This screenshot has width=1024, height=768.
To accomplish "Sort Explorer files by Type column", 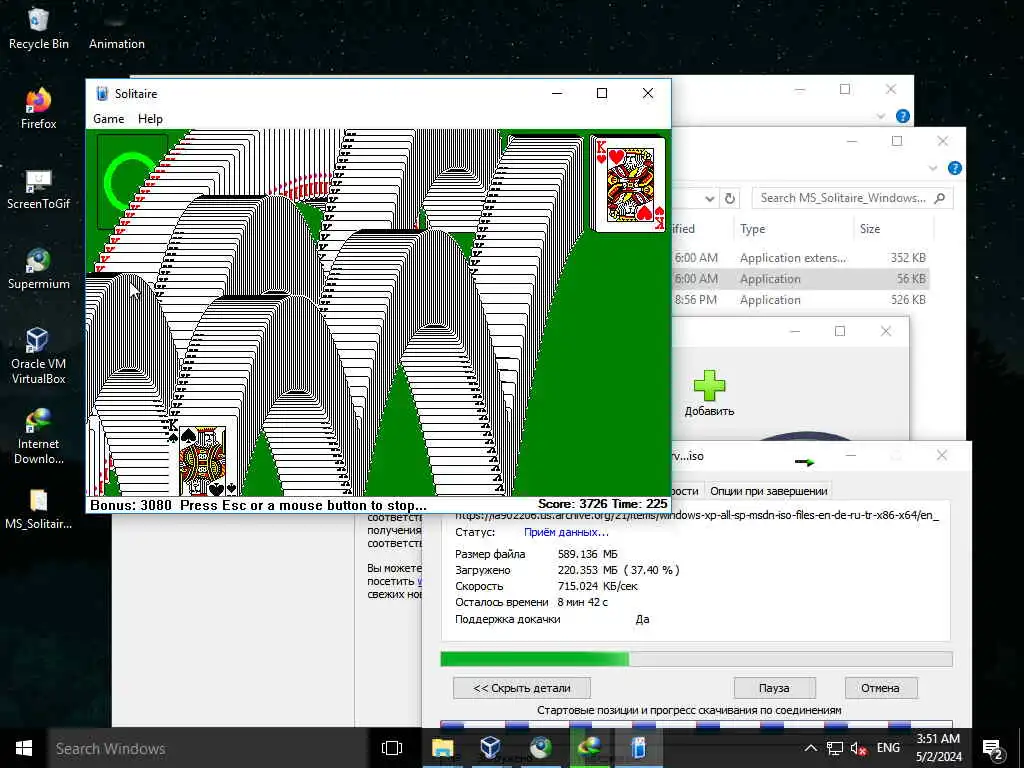I will coord(752,229).
